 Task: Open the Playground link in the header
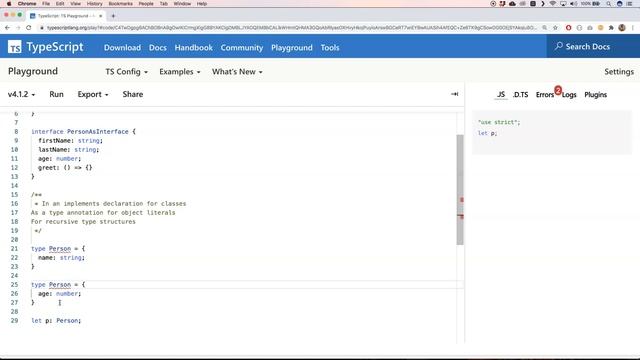291,47
